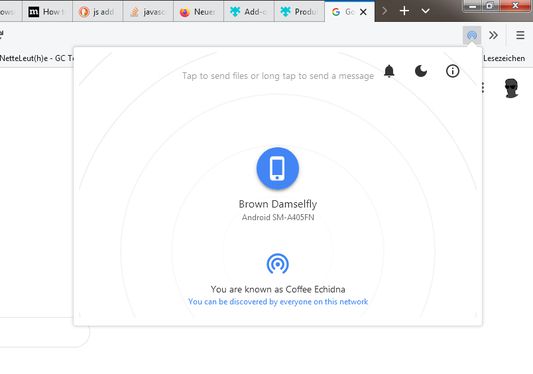Click the 'NetteLeut(h)e - GC T' bookmark

37,58
